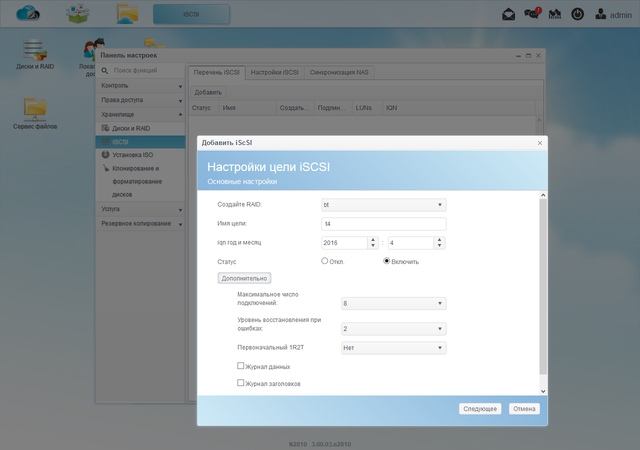Open the notifications chat icon with badge

(x=532, y=14)
